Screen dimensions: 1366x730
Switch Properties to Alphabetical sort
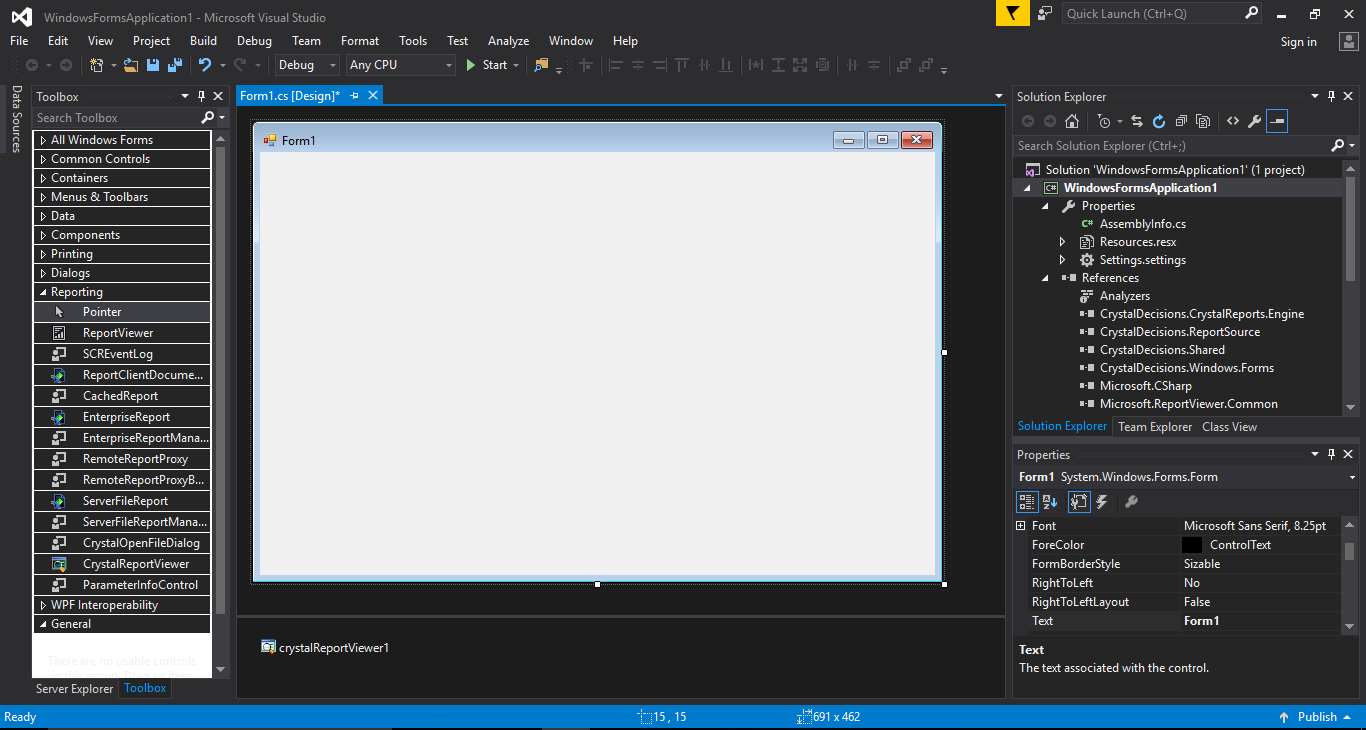(1050, 502)
